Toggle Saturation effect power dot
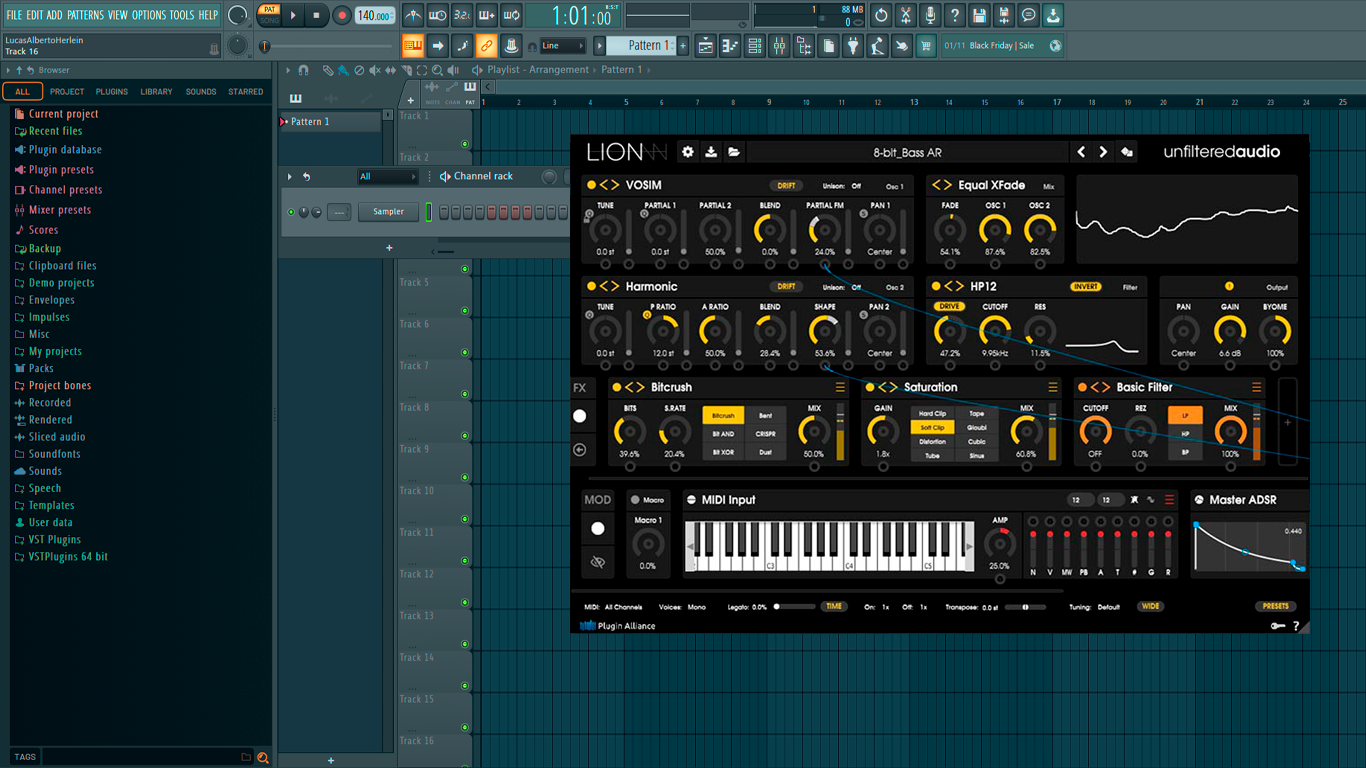This screenshot has height=768, width=1366. 870,387
